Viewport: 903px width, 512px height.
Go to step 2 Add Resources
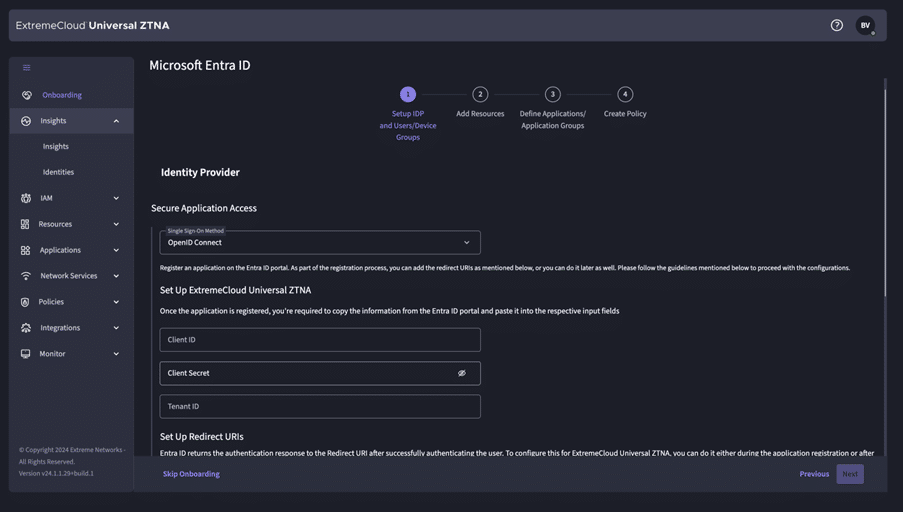coord(480,94)
